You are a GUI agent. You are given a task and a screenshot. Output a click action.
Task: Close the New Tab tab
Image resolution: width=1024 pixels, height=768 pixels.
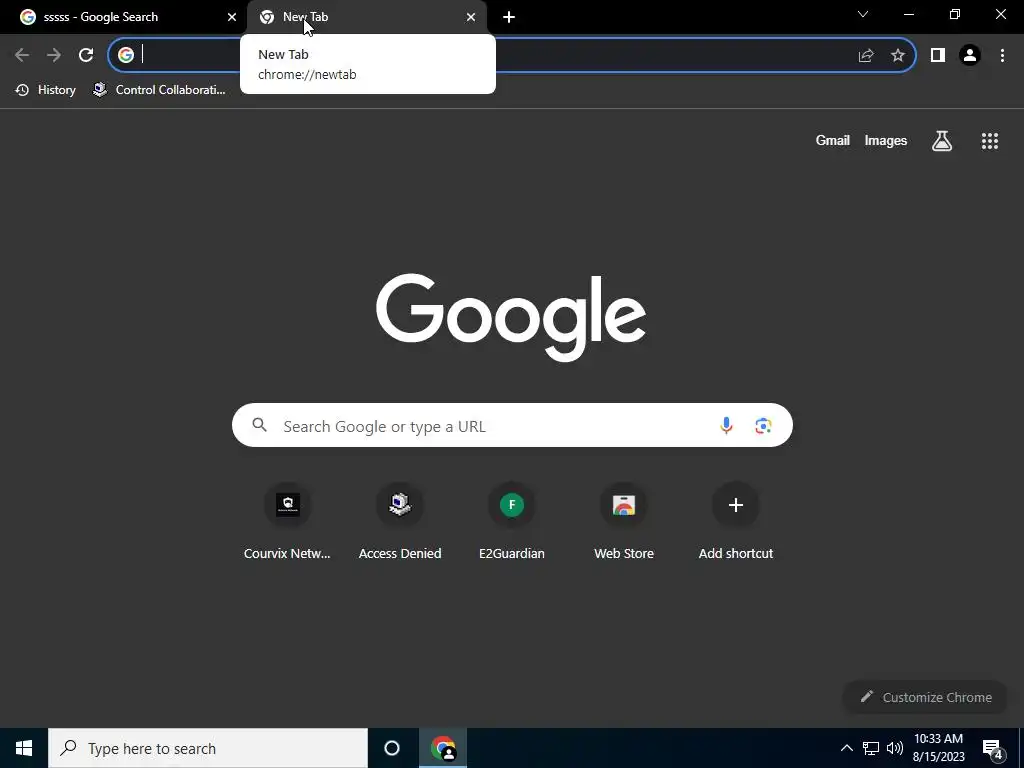tap(471, 17)
